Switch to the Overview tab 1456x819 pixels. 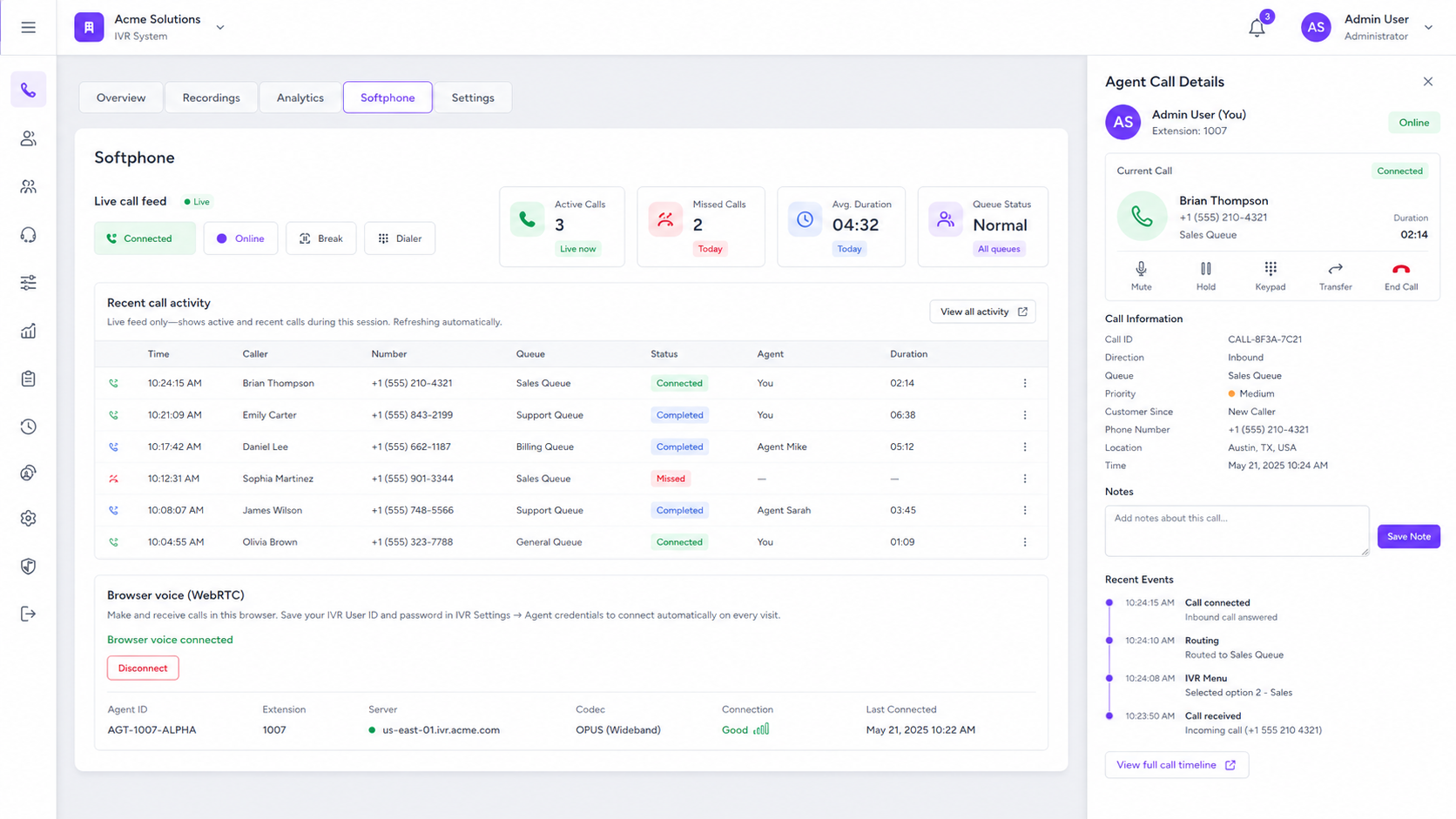point(121,97)
